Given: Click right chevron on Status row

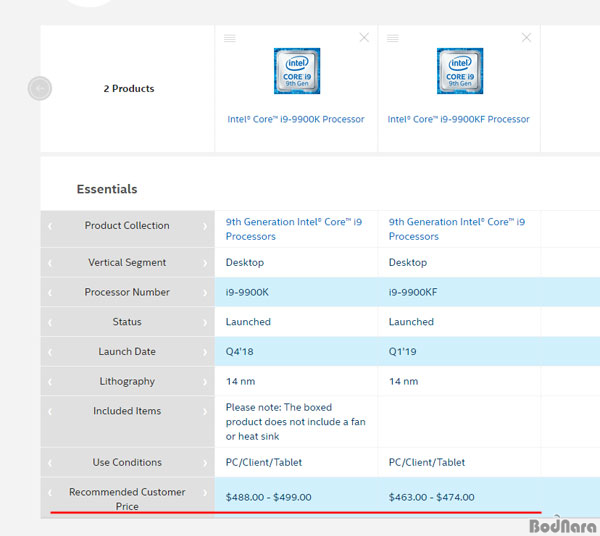Looking at the screenshot, I should point(205,323).
